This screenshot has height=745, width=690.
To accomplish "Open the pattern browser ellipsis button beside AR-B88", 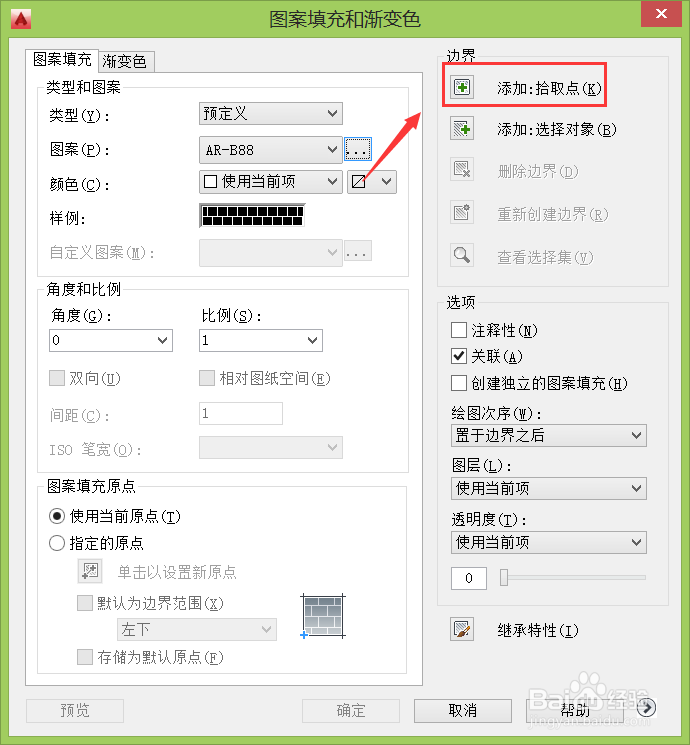I will 358,150.
